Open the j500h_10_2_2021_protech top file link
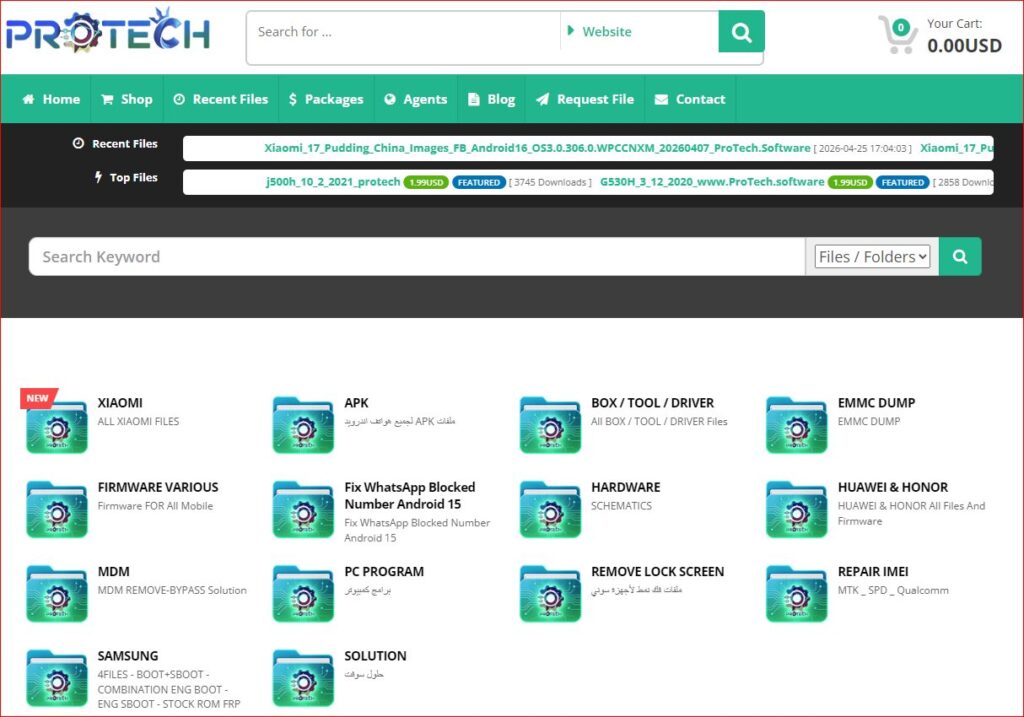 tap(333, 182)
